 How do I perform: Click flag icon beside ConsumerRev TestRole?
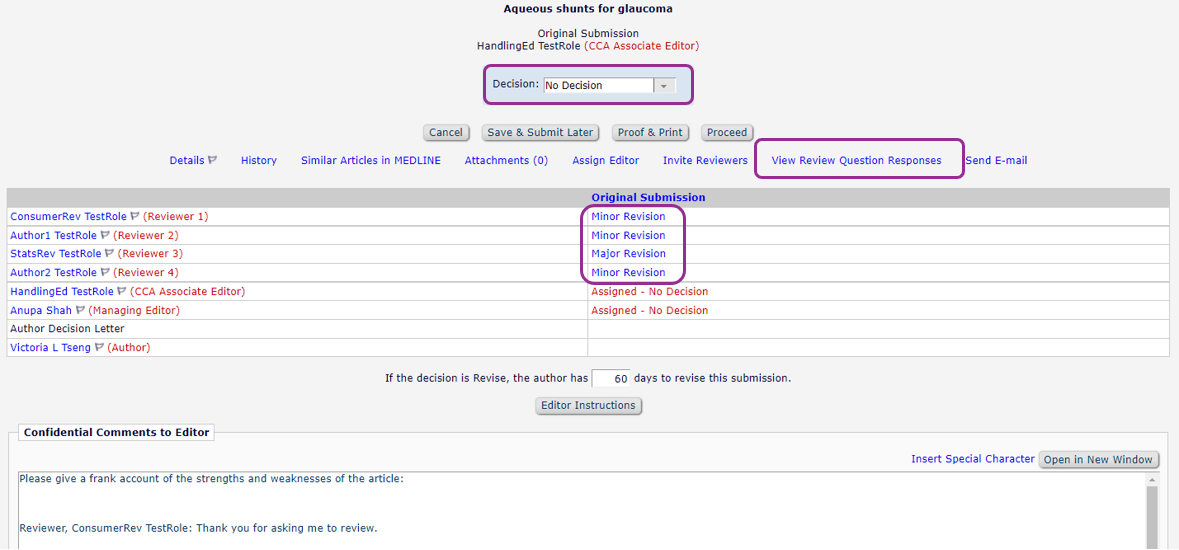pyautogui.click(x=135, y=217)
